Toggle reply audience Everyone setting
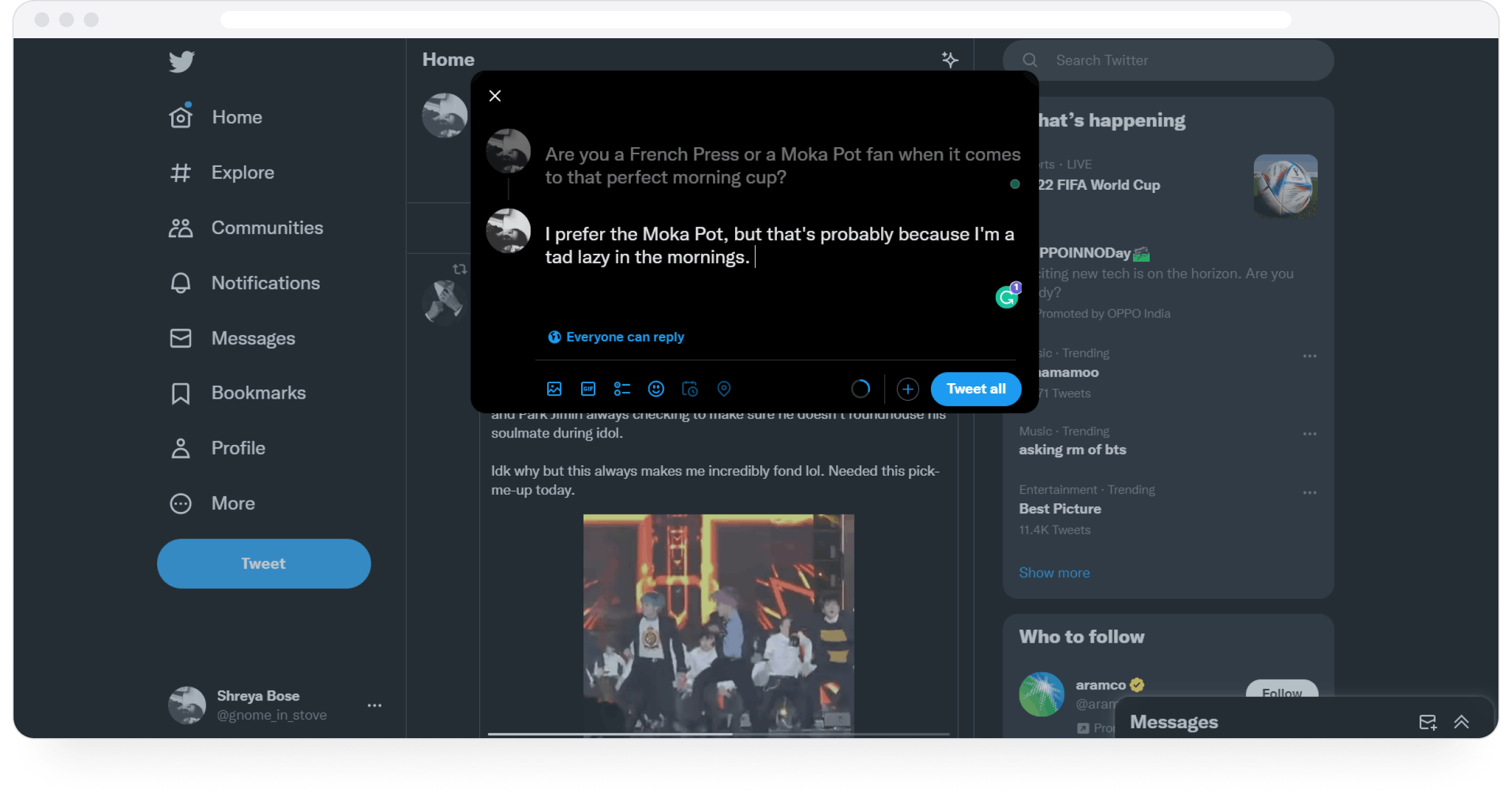 coord(615,336)
